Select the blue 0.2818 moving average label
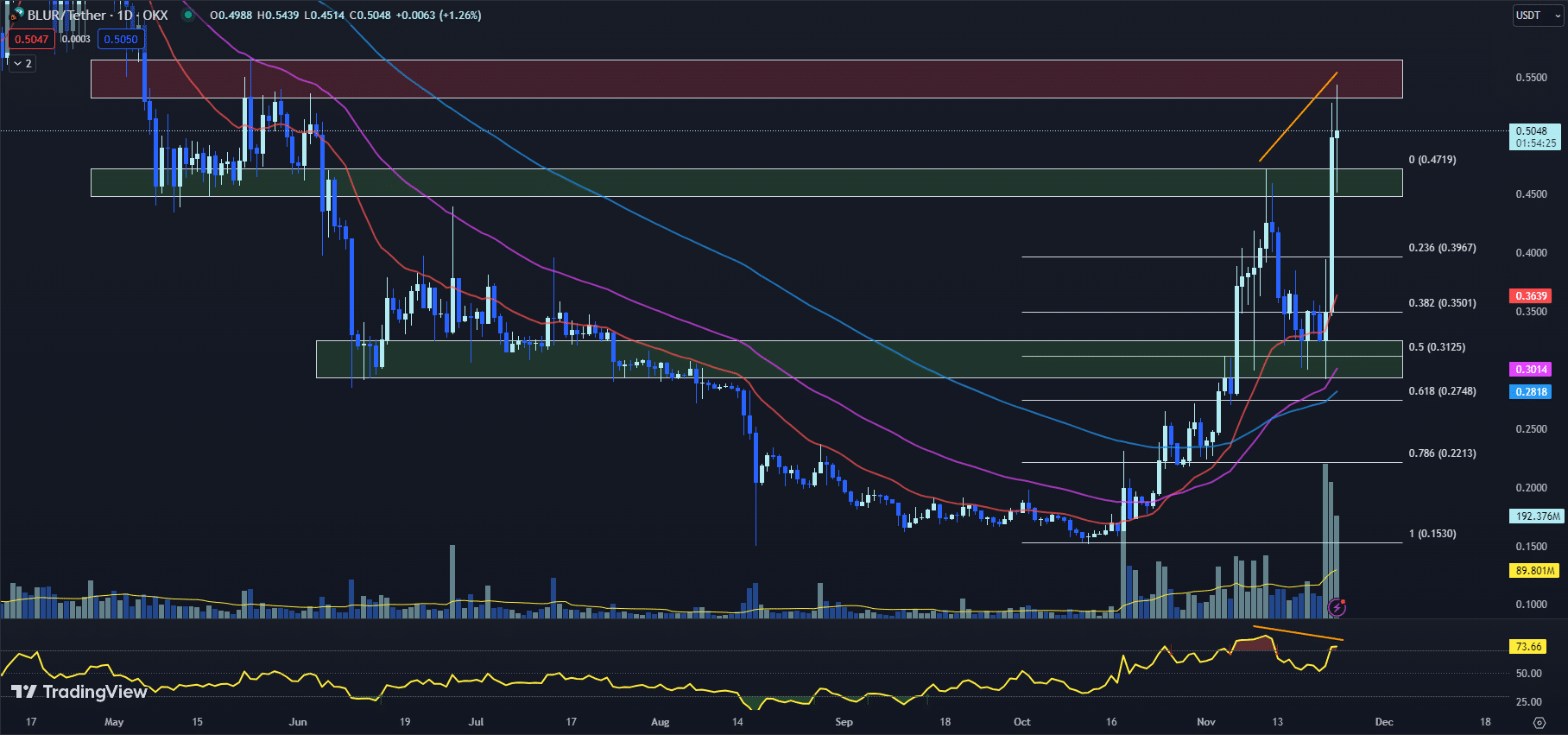 (1531, 392)
